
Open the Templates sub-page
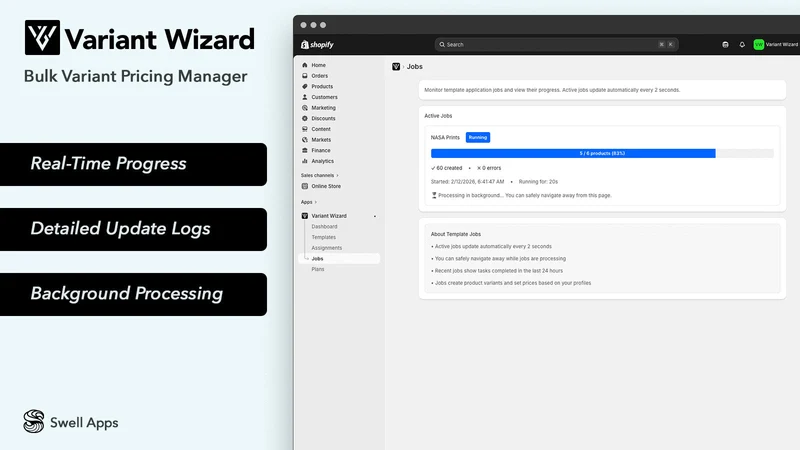(323, 237)
